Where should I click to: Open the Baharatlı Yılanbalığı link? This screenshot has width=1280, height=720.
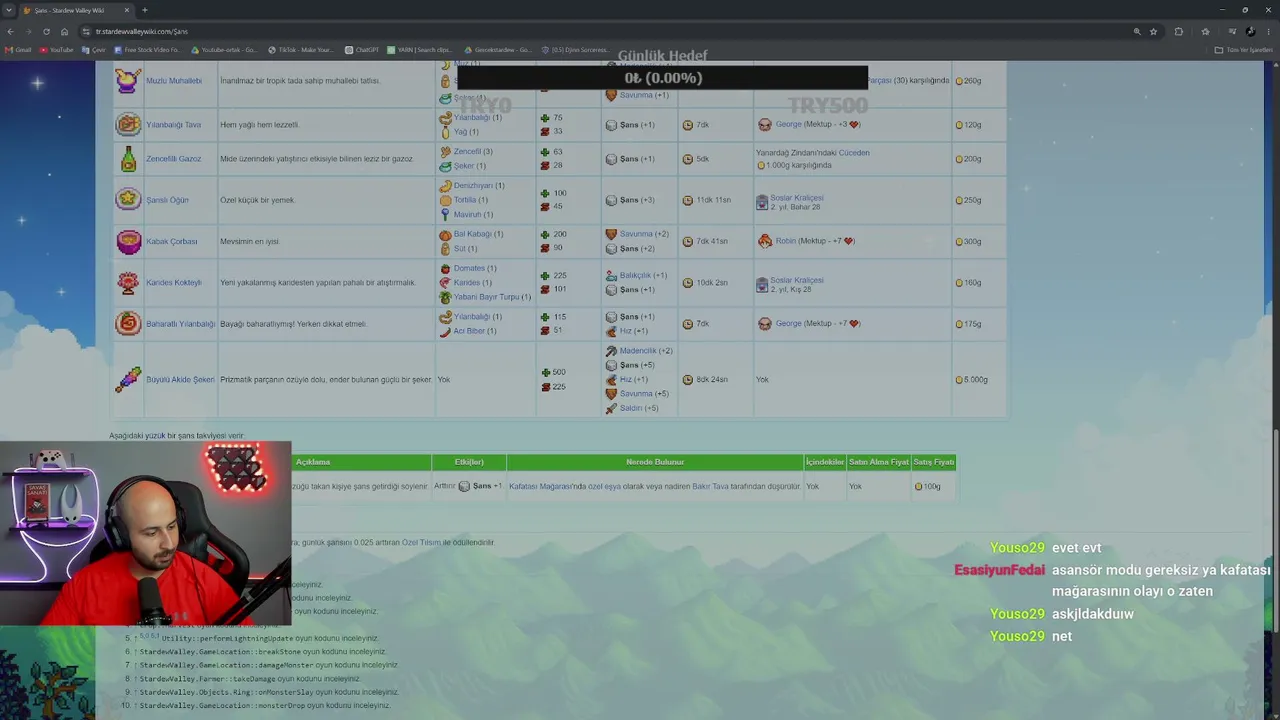(x=180, y=324)
